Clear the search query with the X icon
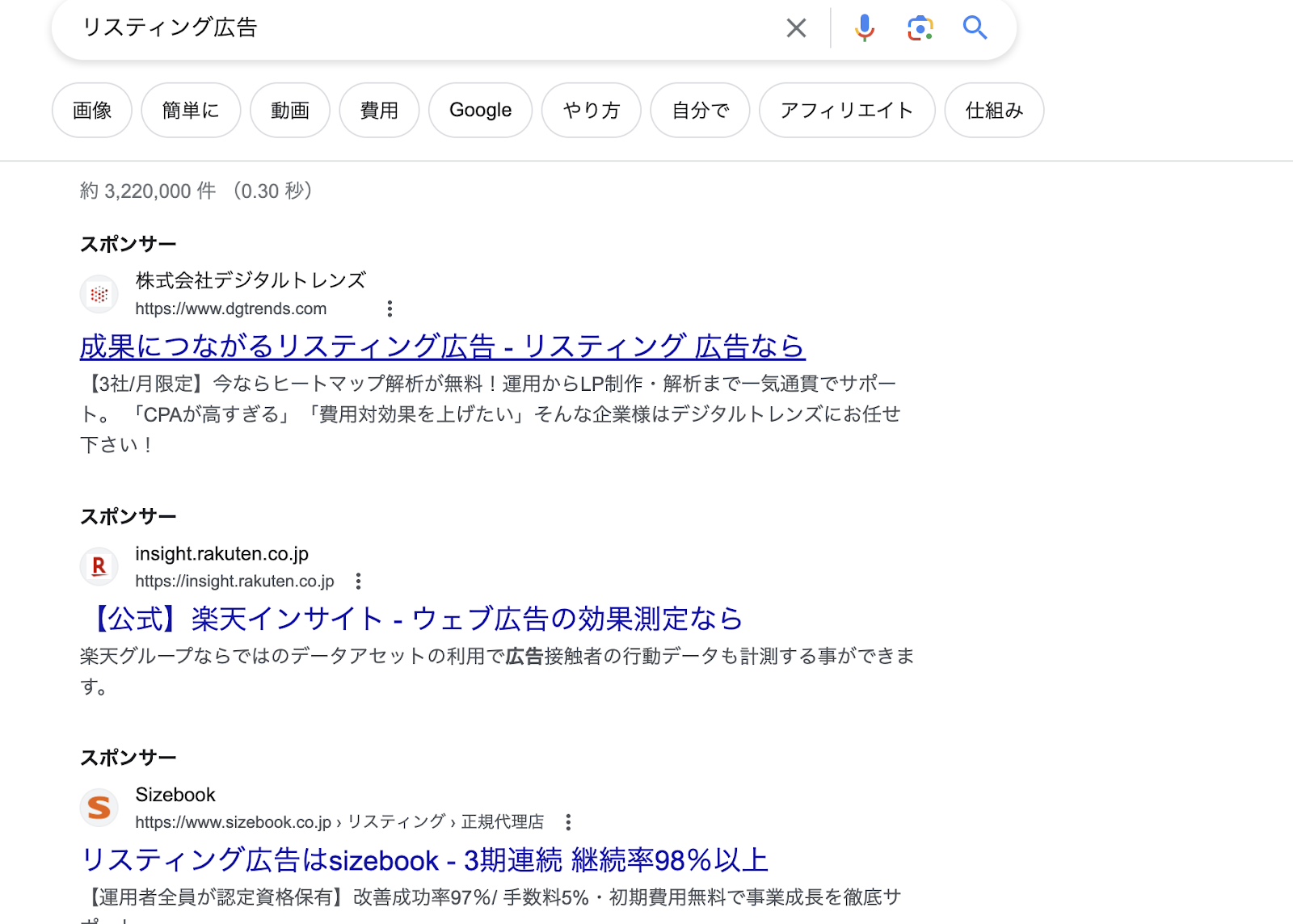The width and height of the screenshot is (1293, 924). (796, 28)
